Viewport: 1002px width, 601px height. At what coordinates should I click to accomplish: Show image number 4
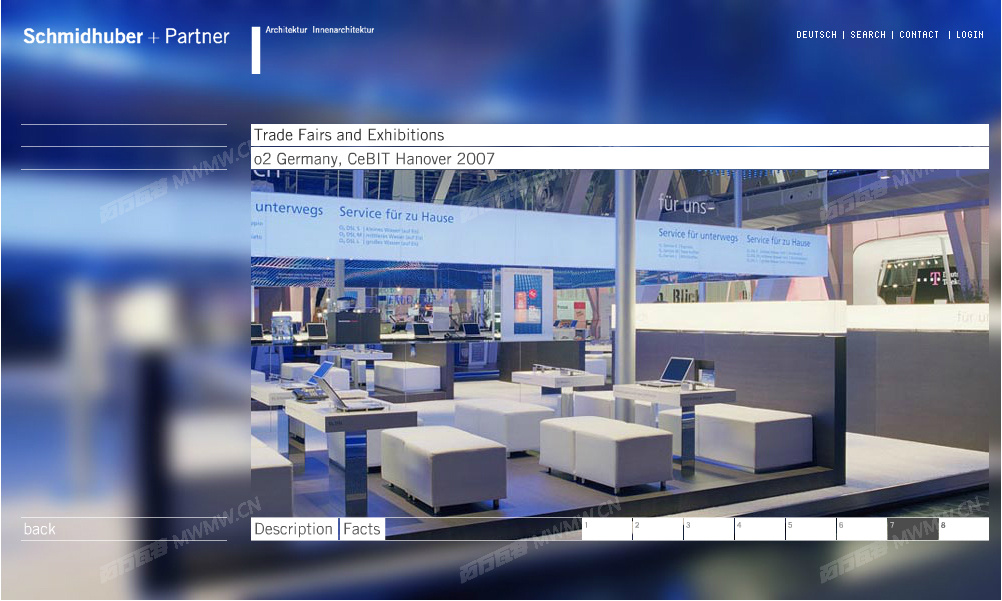(x=760, y=529)
